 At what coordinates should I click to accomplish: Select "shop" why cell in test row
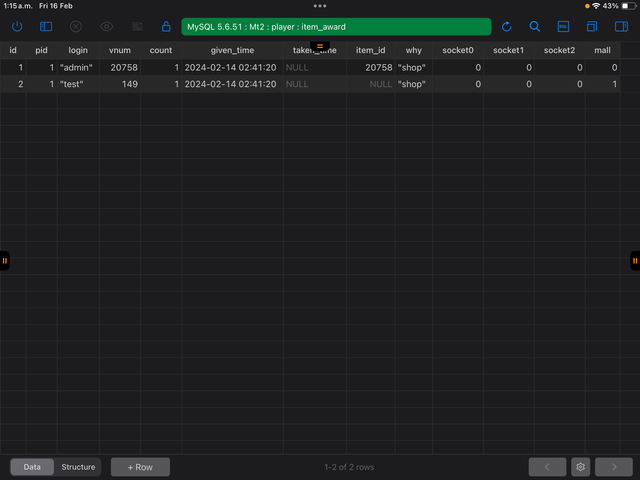pyautogui.click(x=413, y=84)
